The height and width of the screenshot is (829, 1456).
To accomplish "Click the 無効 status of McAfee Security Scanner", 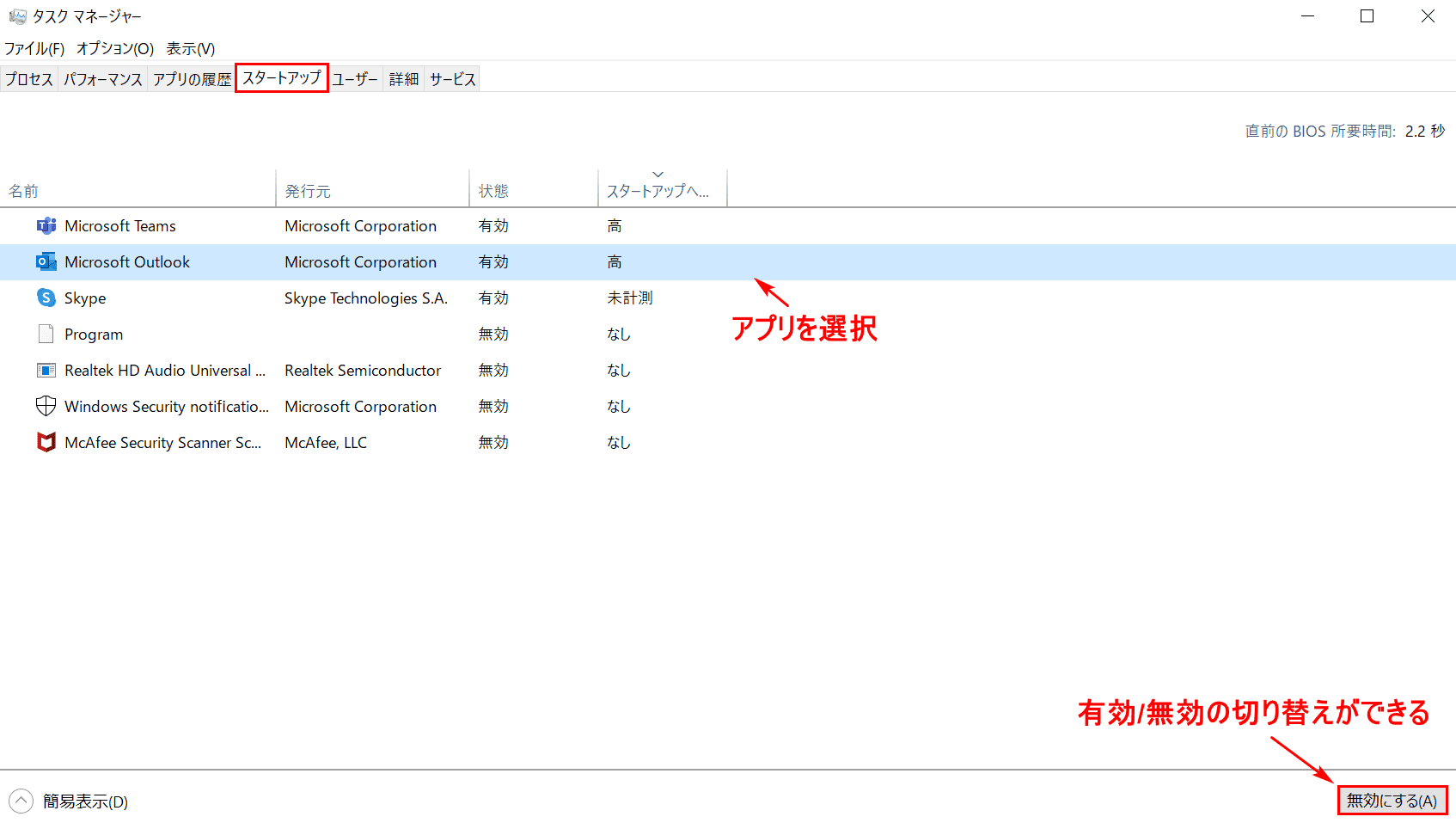I will 493,443.
